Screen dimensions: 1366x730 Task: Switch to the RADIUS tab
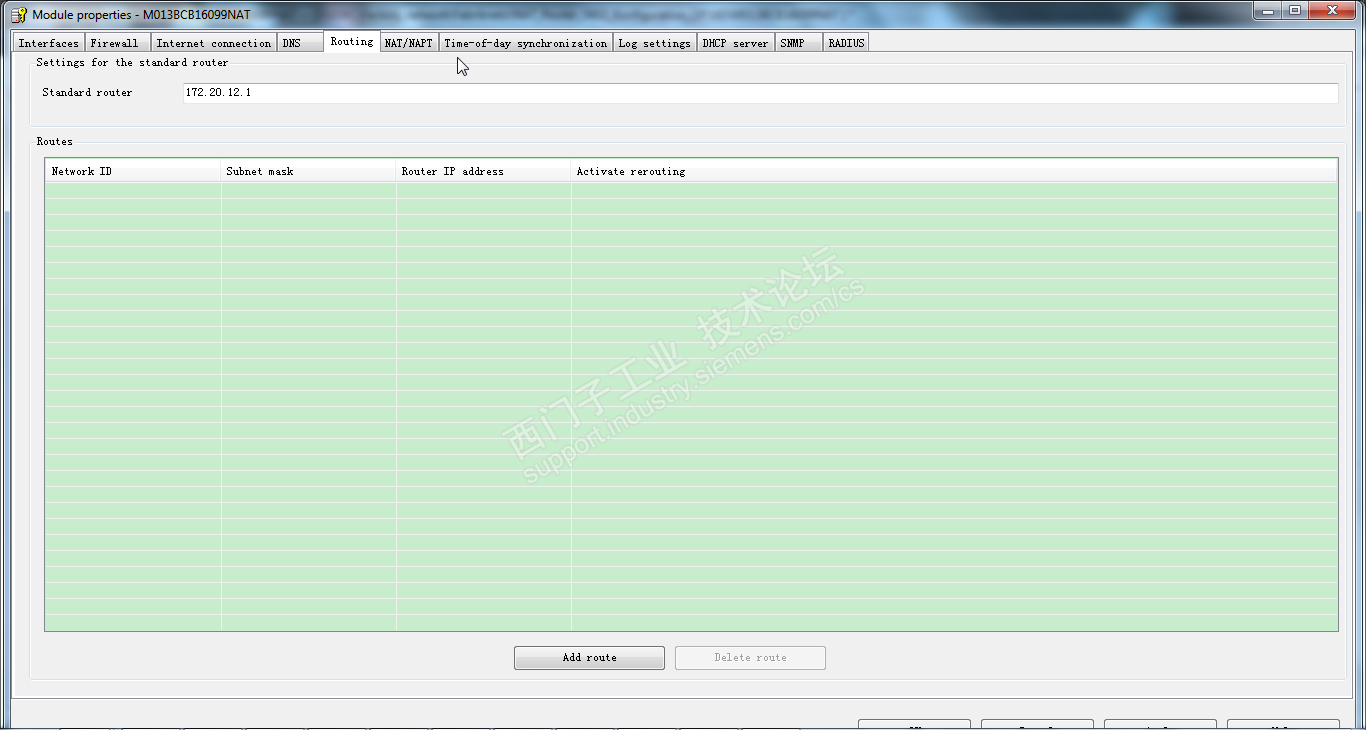point(846,43)
